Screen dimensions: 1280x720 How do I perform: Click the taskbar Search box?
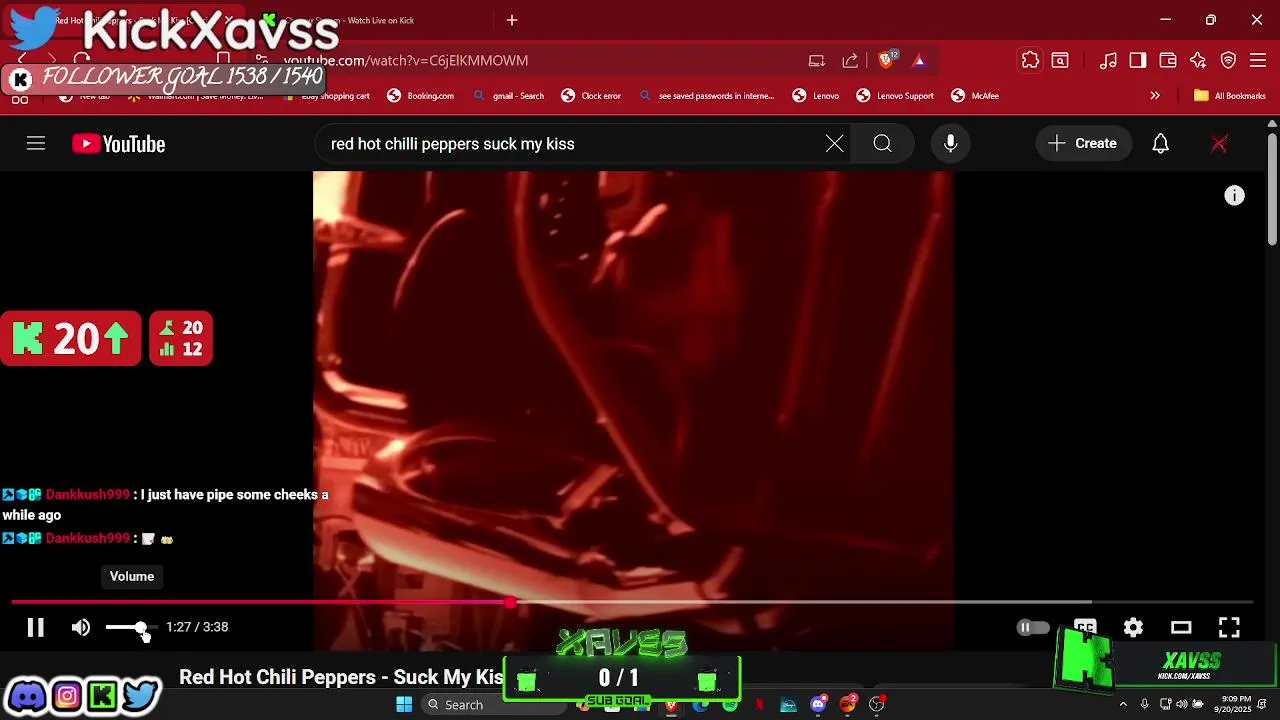click(492, 705)
